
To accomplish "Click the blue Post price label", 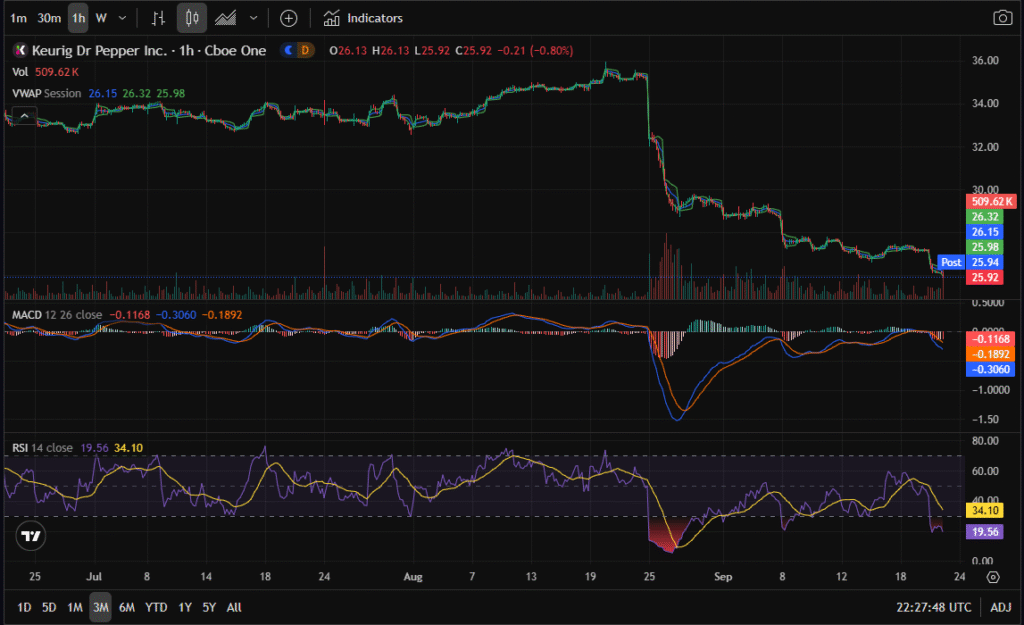I will 951,262.
